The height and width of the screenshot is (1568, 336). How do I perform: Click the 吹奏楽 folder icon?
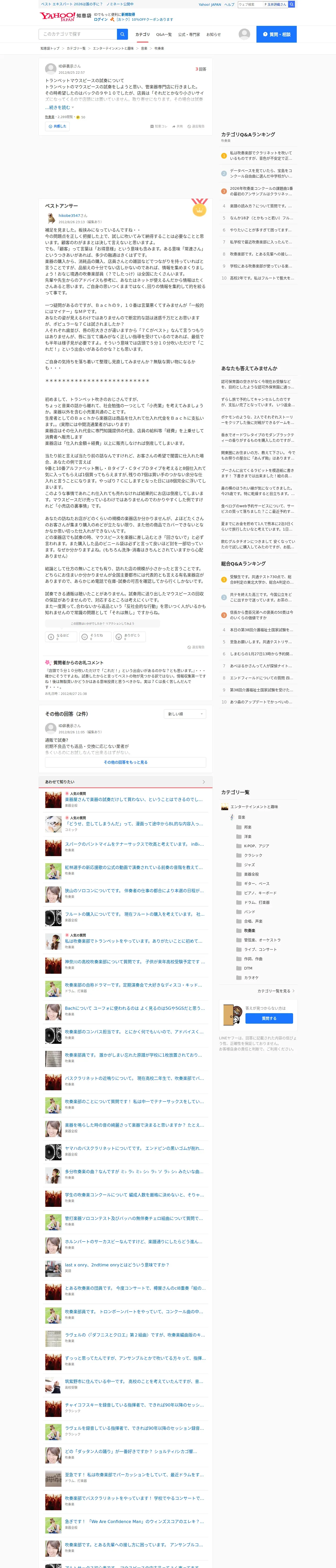tap(239, 931)
